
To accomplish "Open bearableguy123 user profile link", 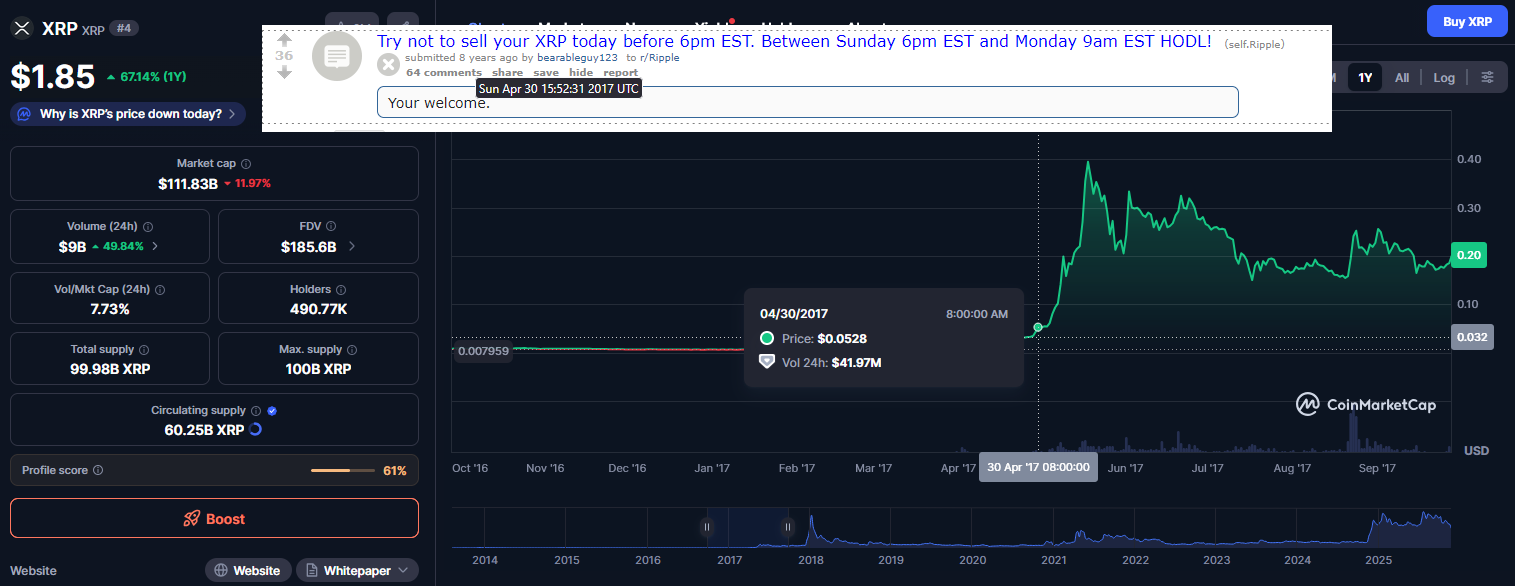I will [x=577, y=58].
